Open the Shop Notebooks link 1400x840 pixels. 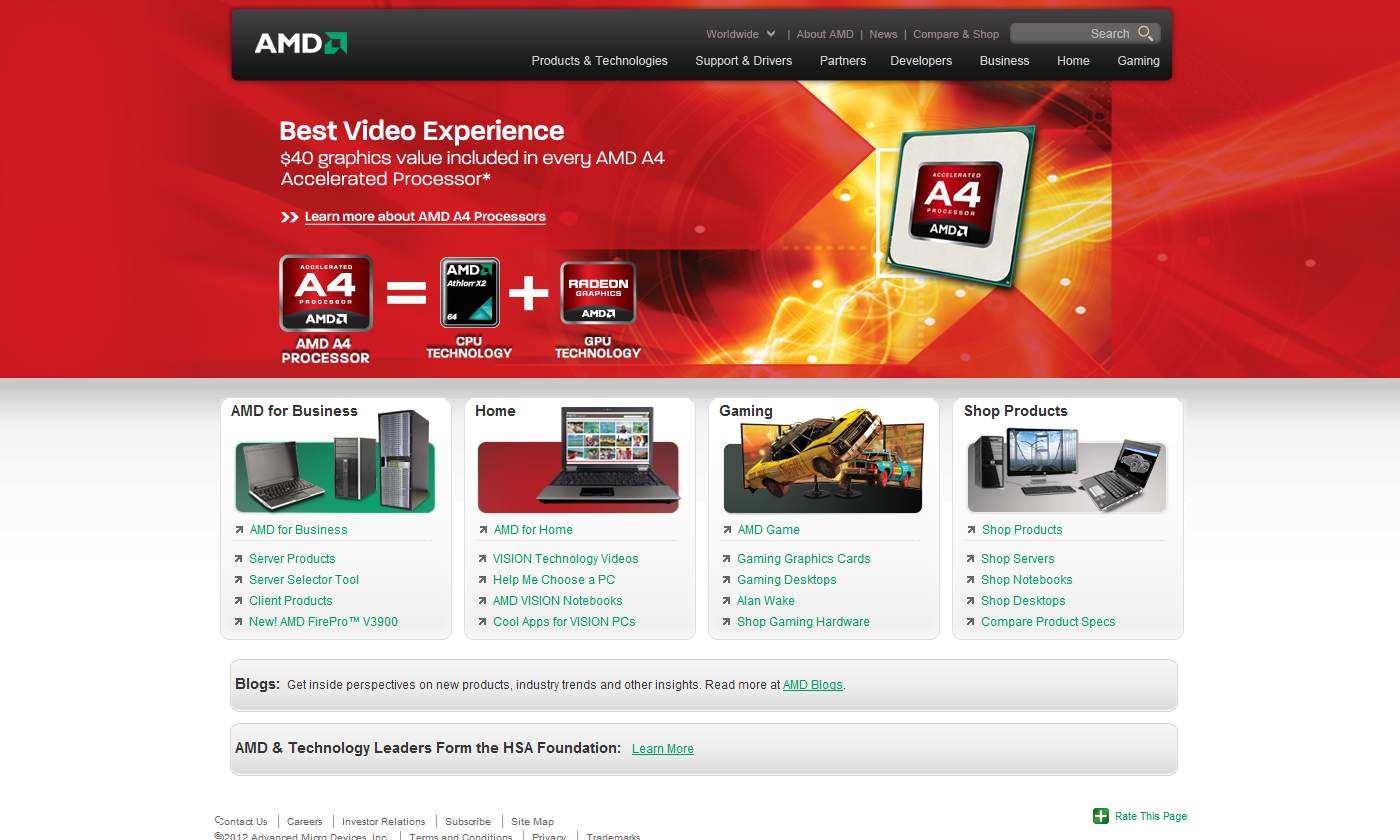pos(1026,580)
